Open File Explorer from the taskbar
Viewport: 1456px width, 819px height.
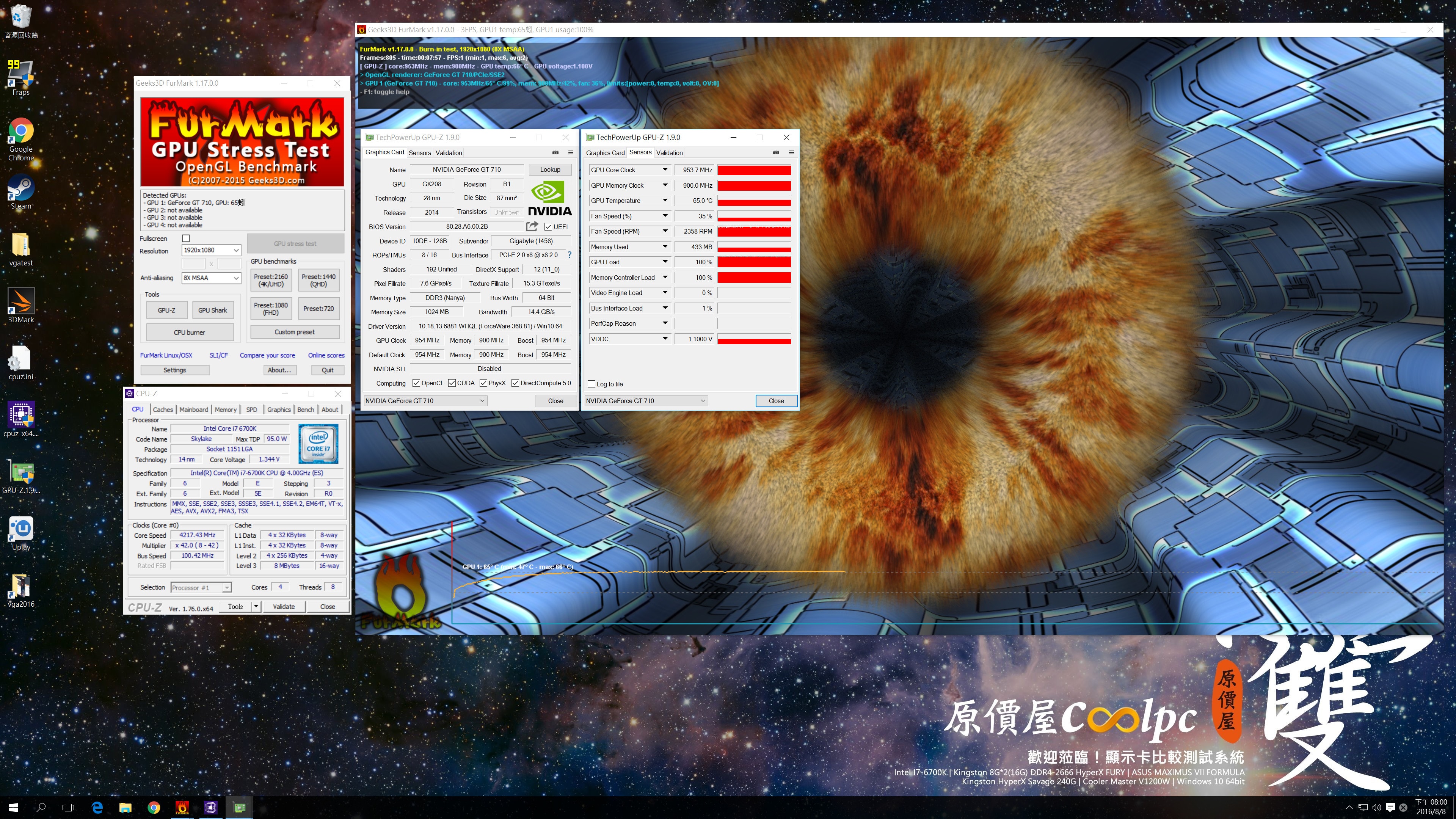coord(125,807)
